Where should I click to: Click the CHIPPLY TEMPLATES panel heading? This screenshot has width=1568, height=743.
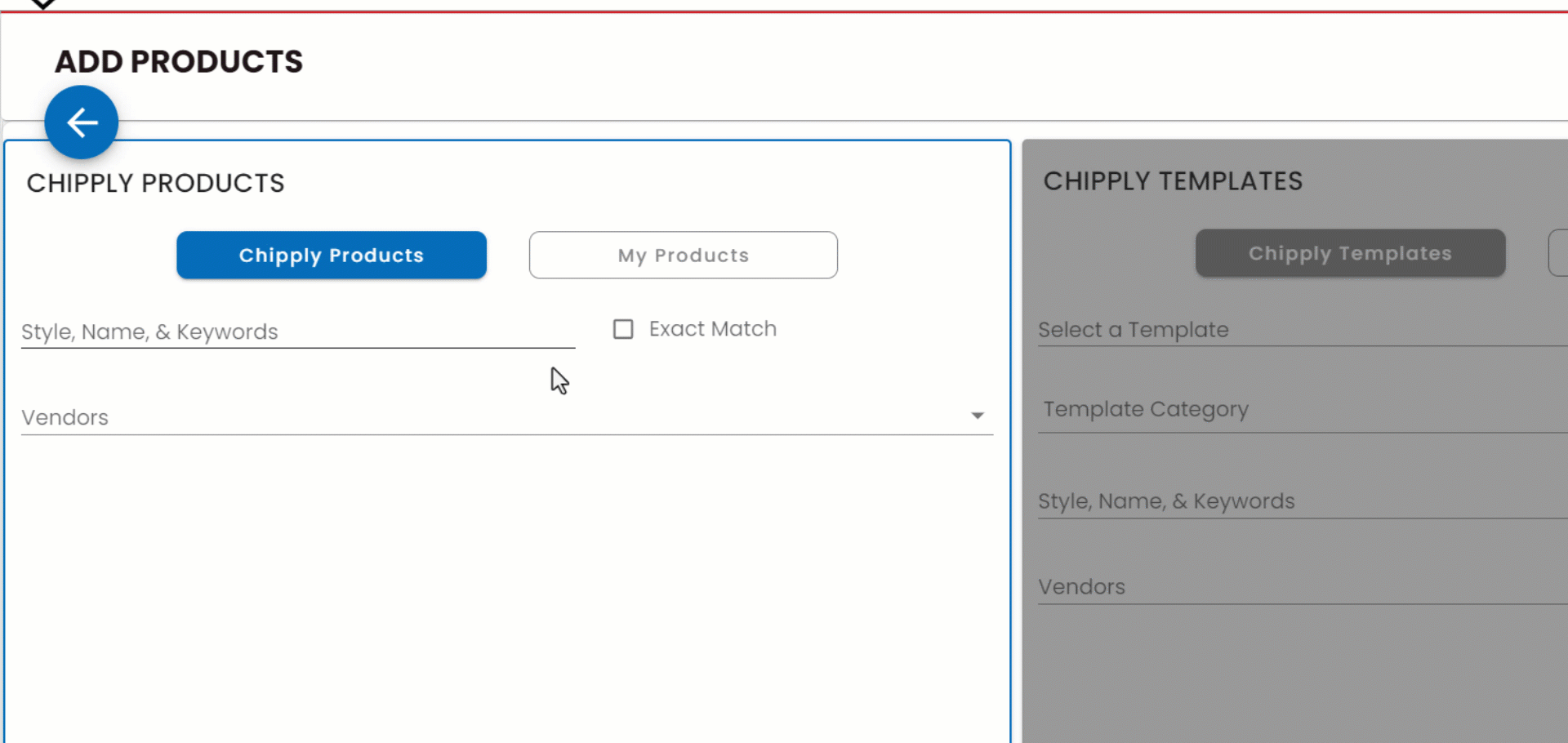(x=1173, y=181)
